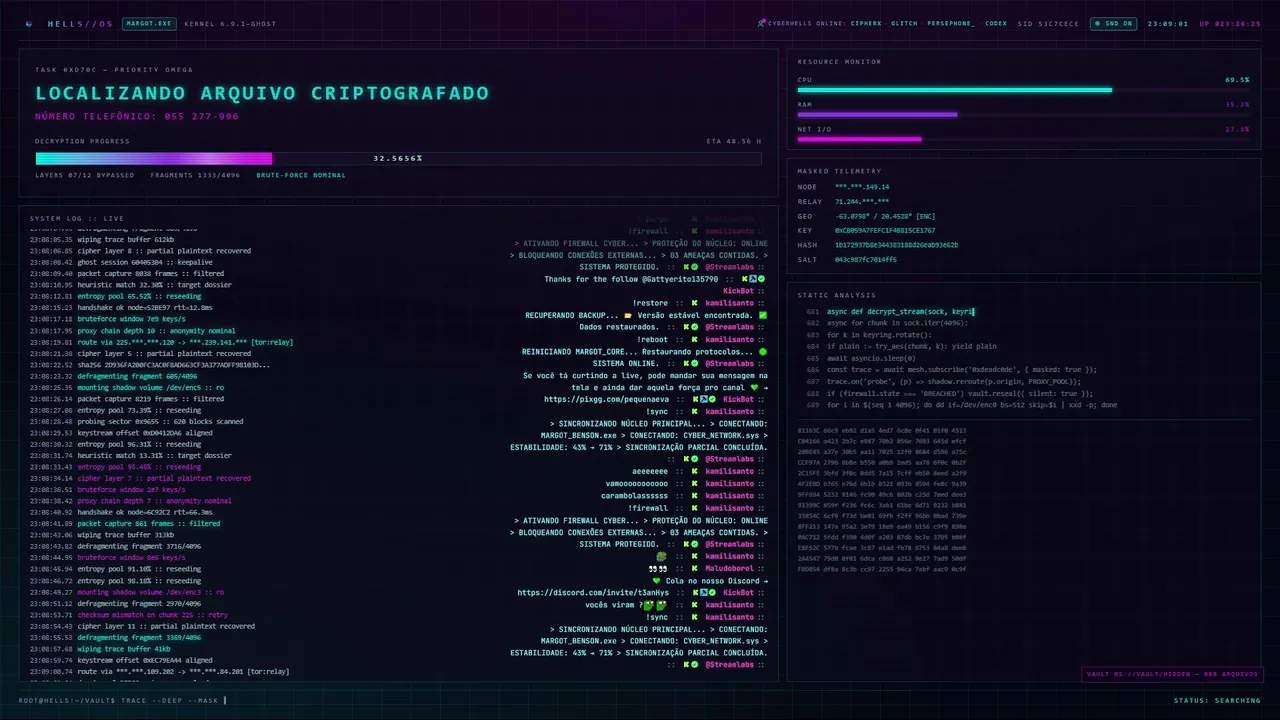Click the K badge in the 'Dados restaurados.' row
1280x720 pixels.
coord(685,327)
